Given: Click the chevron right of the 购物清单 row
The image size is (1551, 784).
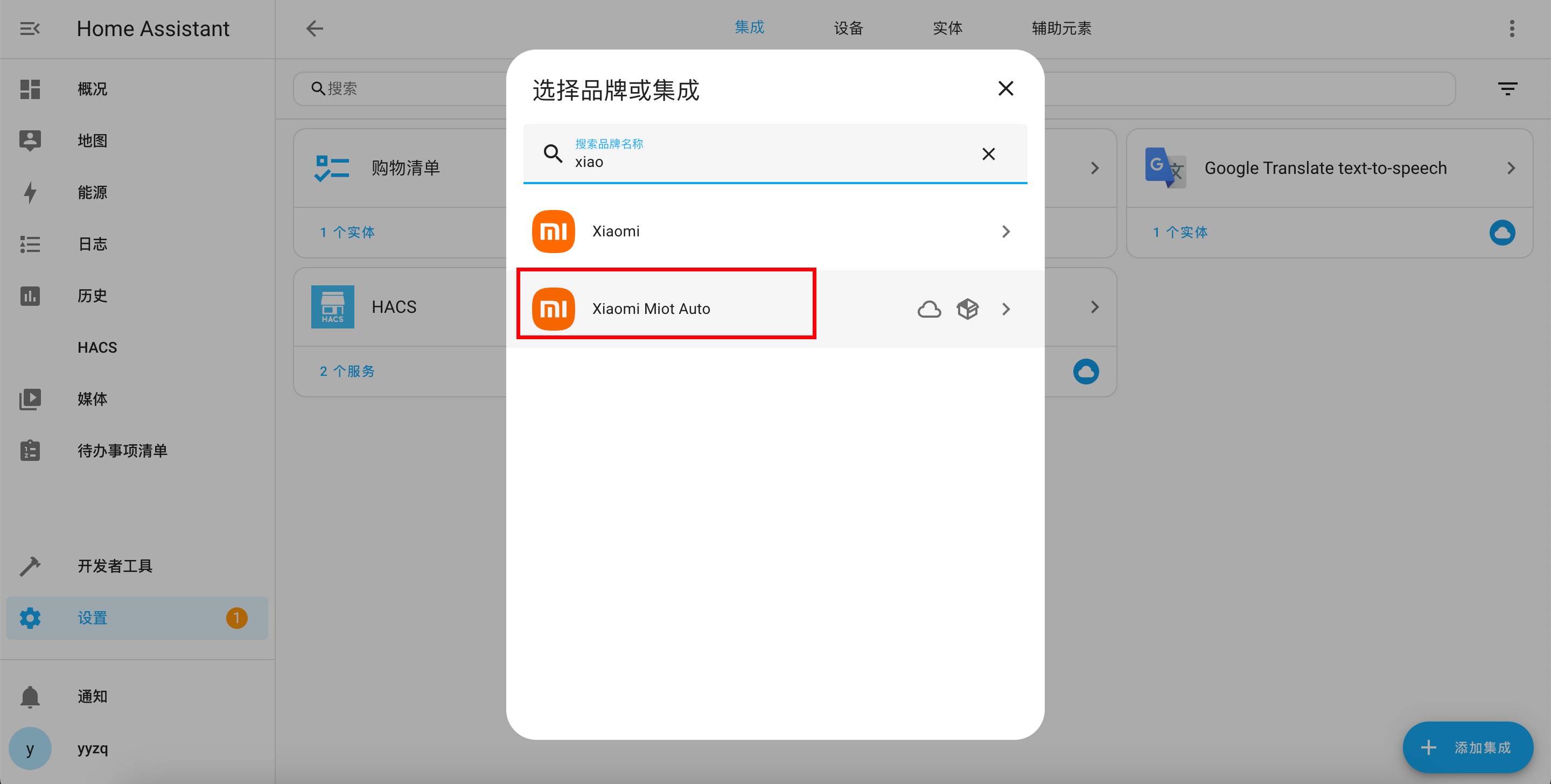Looking at the screenshot, I should (x=1095, y=168).
